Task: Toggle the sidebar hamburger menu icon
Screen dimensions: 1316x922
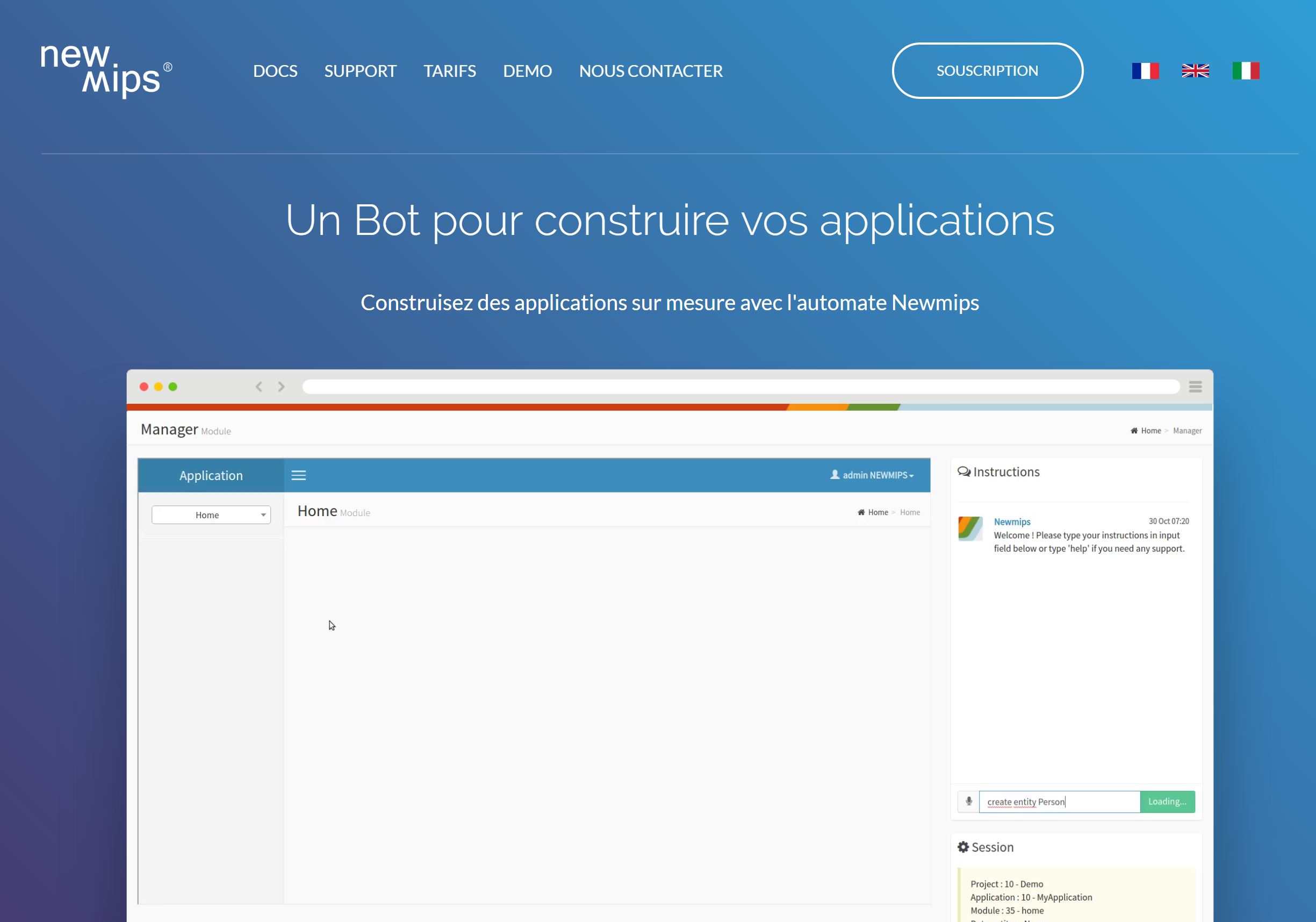Action: (299, 475)
